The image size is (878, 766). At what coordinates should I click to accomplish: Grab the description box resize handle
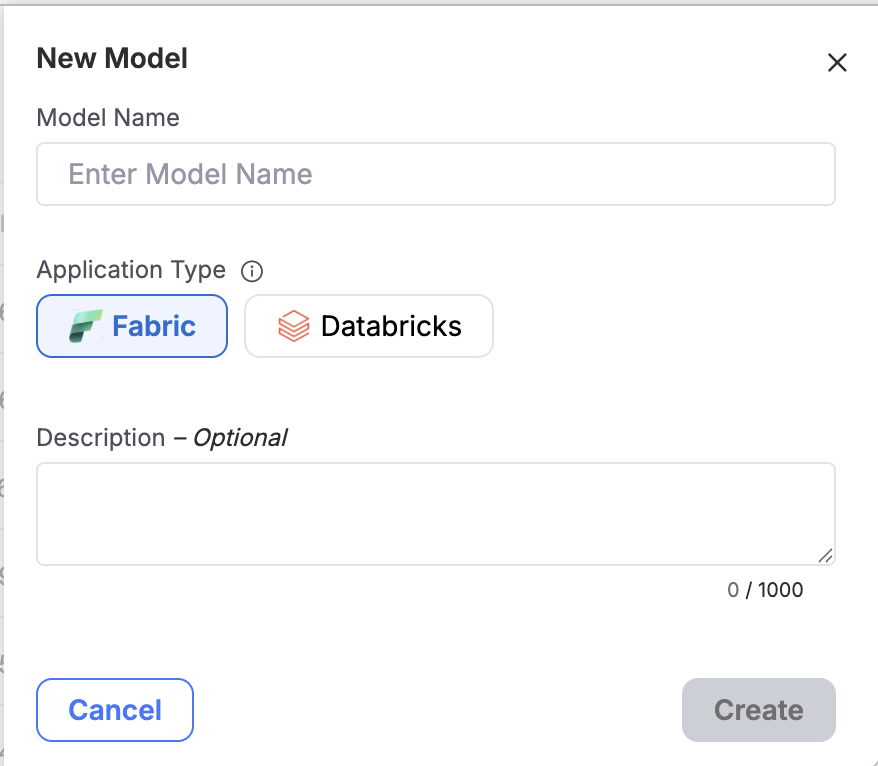pyautogui.click(x=825, y=555)
